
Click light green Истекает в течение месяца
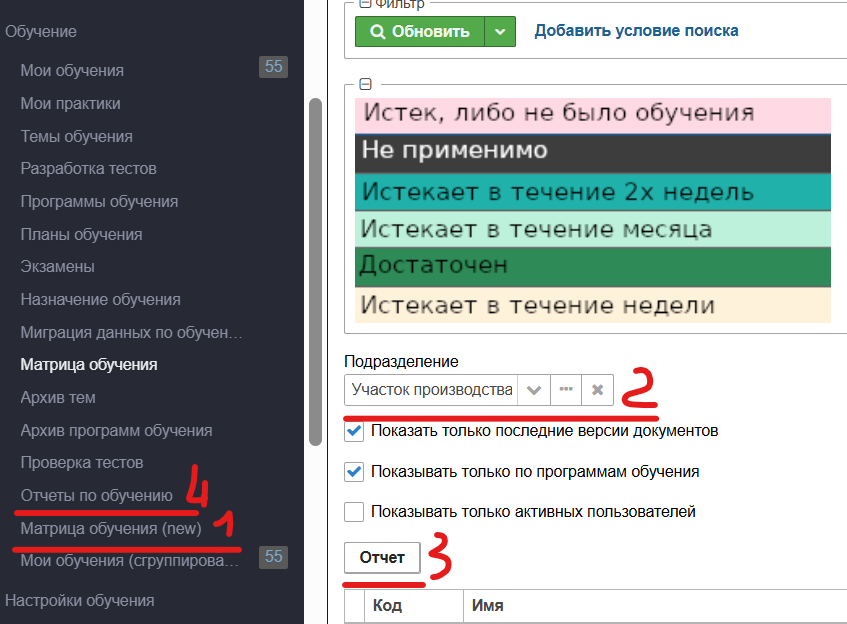click(593, 229)
